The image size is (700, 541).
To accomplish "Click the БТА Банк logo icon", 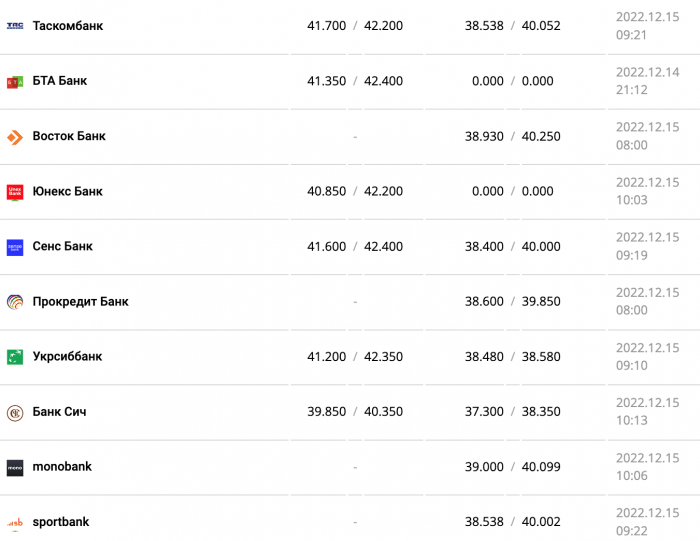I will pyautogui.click(x=15, y=82).
